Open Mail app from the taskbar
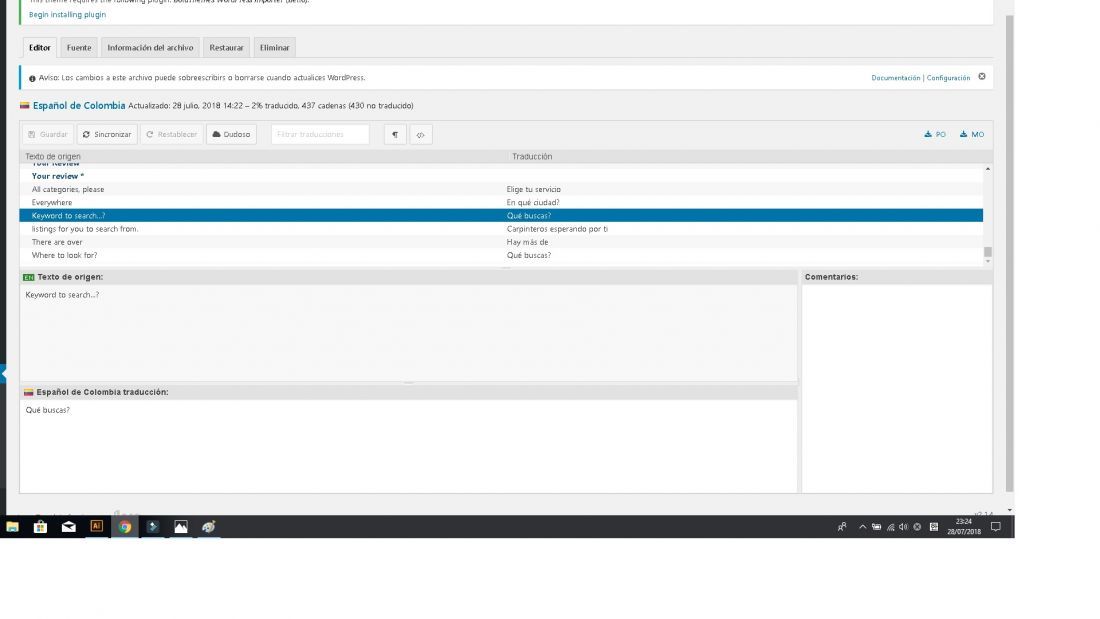This screenshot has height=619, width=1100. click(x=69, y=526)
